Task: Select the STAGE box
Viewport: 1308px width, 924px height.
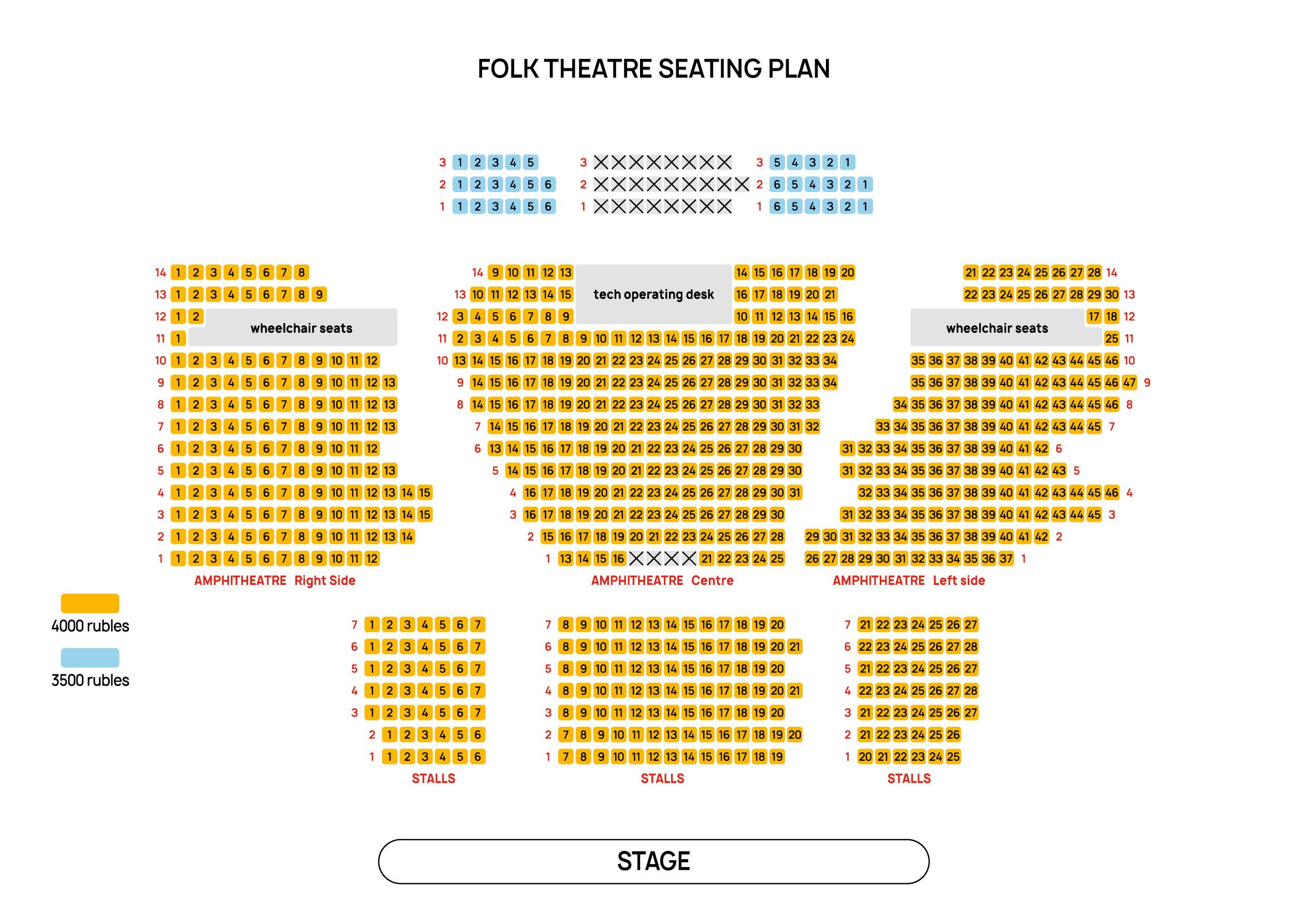Action: click(653, 861)
